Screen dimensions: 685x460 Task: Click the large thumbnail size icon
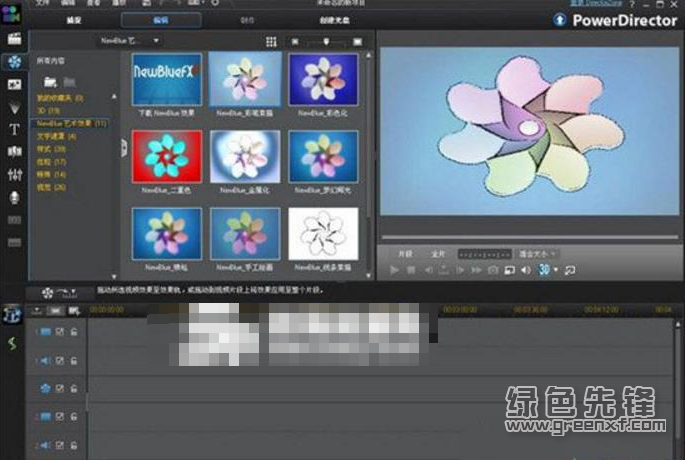pyautogui.click(x=357, y=42)
